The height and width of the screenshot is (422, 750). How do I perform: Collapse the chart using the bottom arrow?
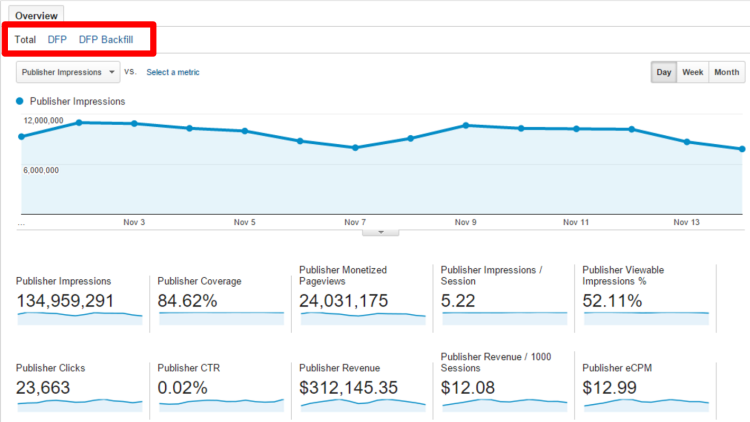(x=380, y=231)
